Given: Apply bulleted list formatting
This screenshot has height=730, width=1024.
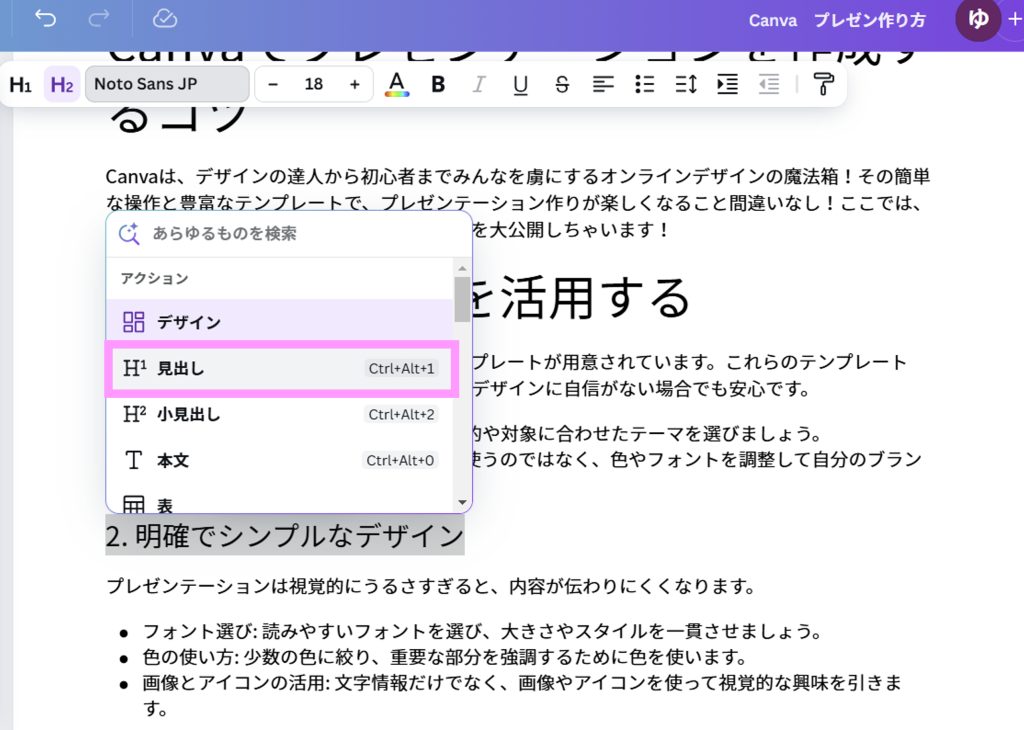Looking at the screenshot, I should 645,84.
